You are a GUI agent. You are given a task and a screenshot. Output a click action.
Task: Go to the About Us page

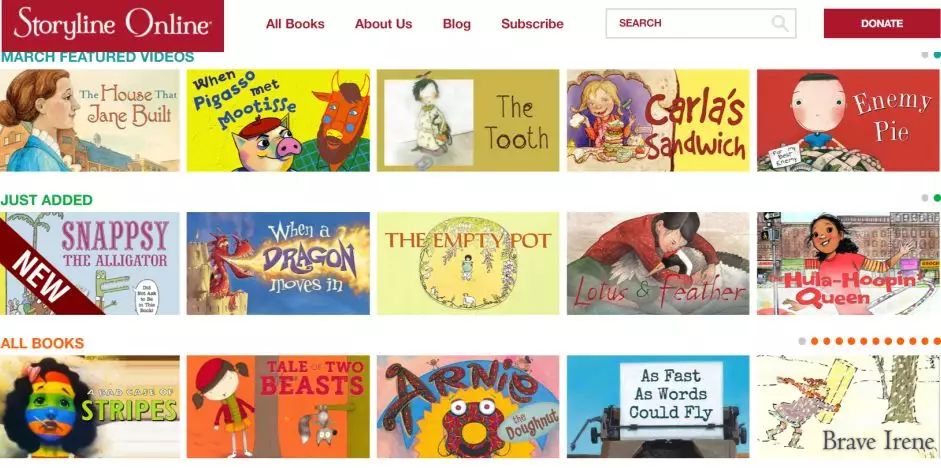tap(383, 24)
